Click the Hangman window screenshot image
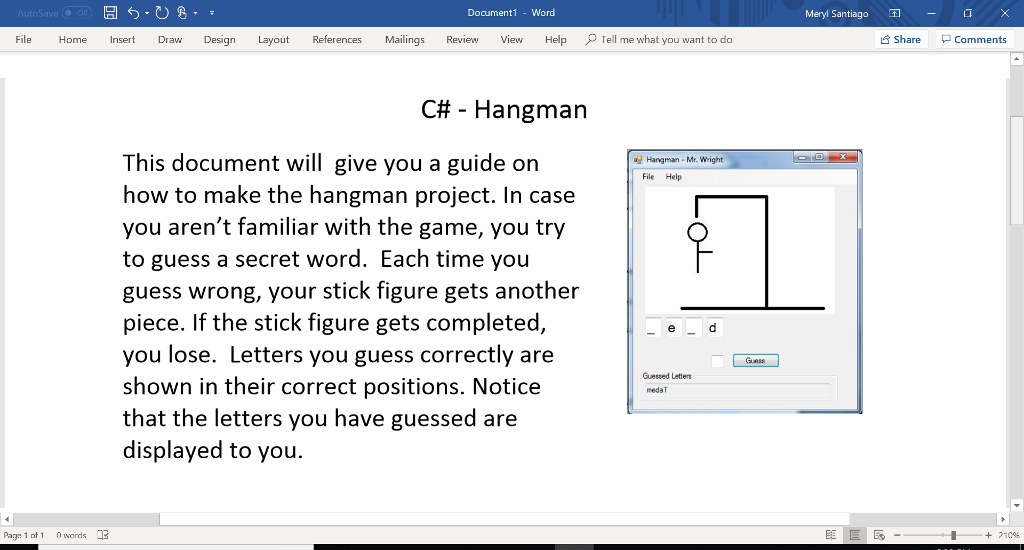1024x550 pixels. pyautogui.click(x=744, y=282)
